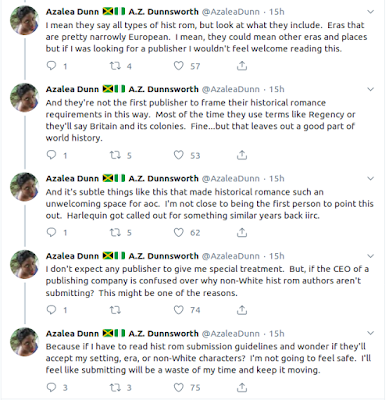View avatar of the first tweet
The width and height of the screenshot is (389, 400).
pos(25,20)
